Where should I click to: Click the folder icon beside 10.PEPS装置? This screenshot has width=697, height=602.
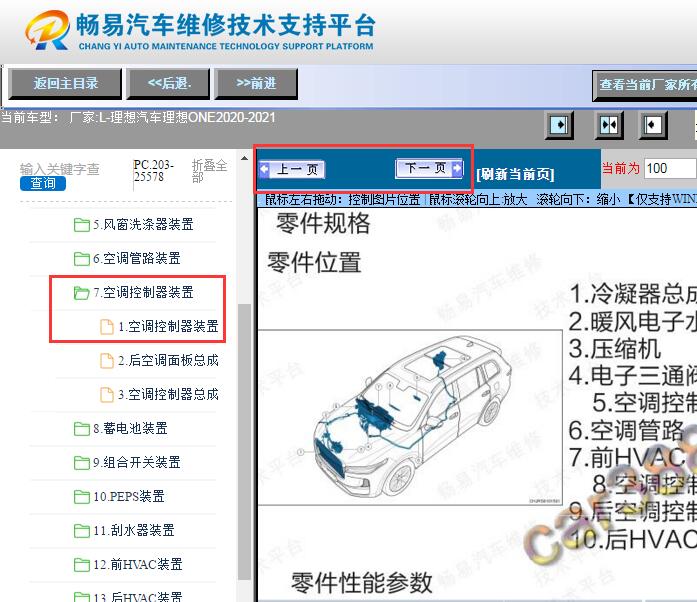81,496
